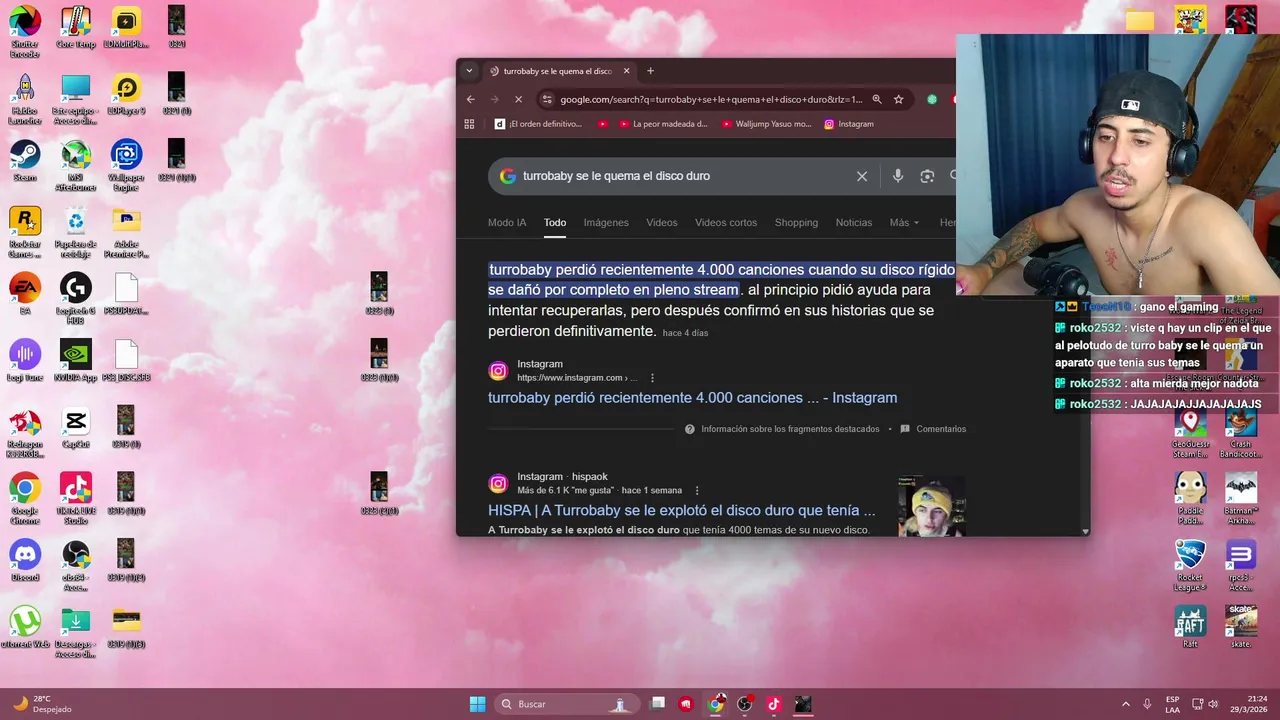Open Instagram bookmark in bookmarks bar
Image resolution: width=1280 pixels, height=720 pixels.
click(848, 124)
